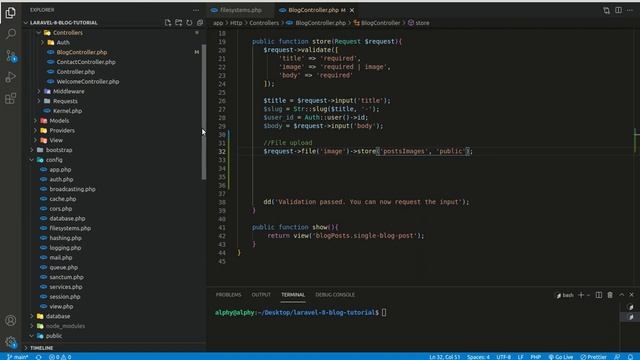The width and height of the screenshot is (640, 360).
Task: Click the main branch status bar item
Action: (18, 357)
